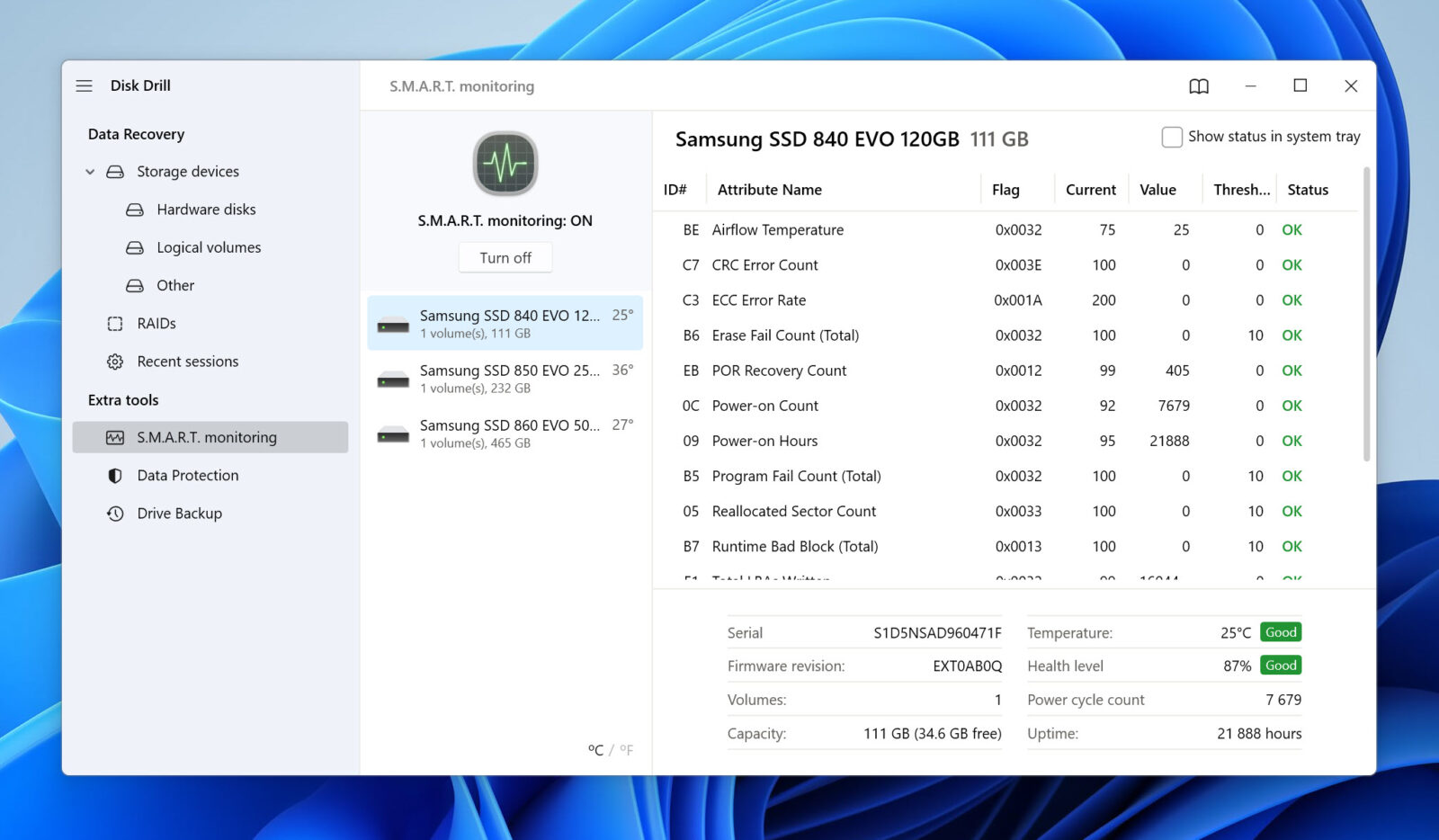
Task: Open Data Protection shield tool
Action: click(x=187, y=476)
